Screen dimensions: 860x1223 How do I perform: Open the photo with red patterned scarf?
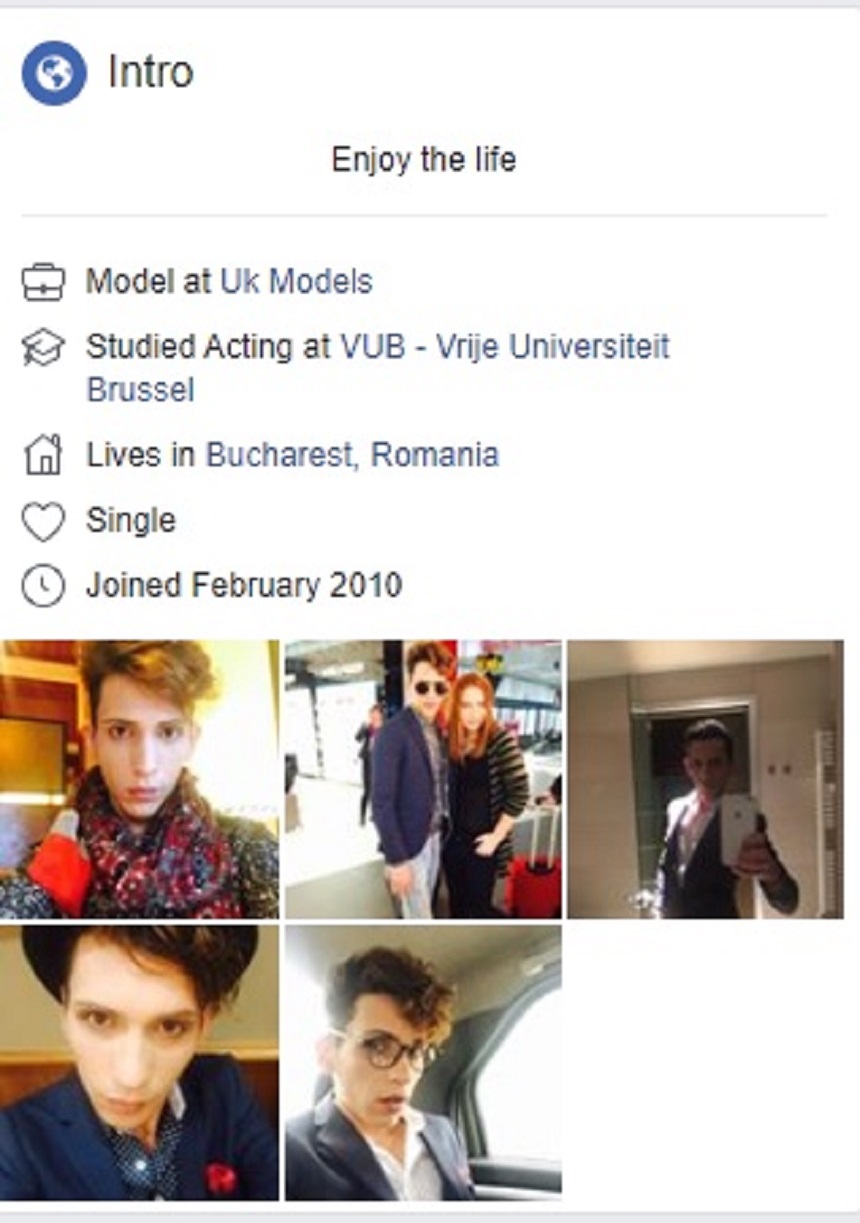click(139, 779)
